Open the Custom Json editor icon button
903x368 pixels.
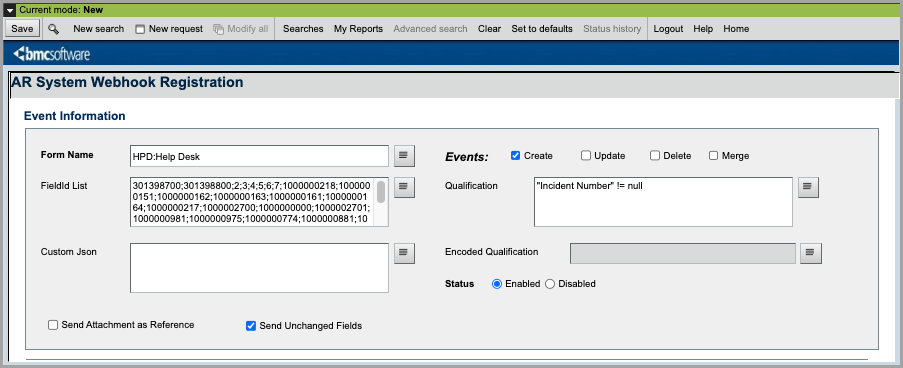tap(404, 253)
